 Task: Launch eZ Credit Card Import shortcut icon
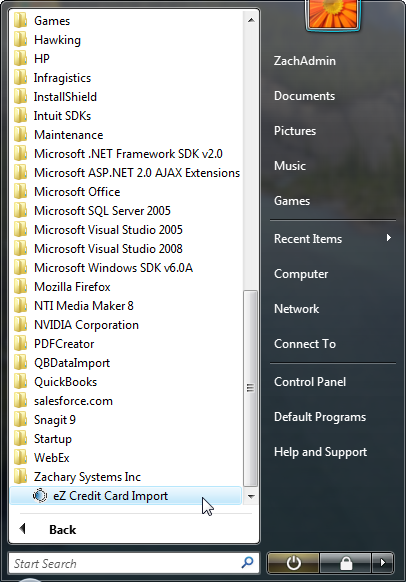[40, 496]
